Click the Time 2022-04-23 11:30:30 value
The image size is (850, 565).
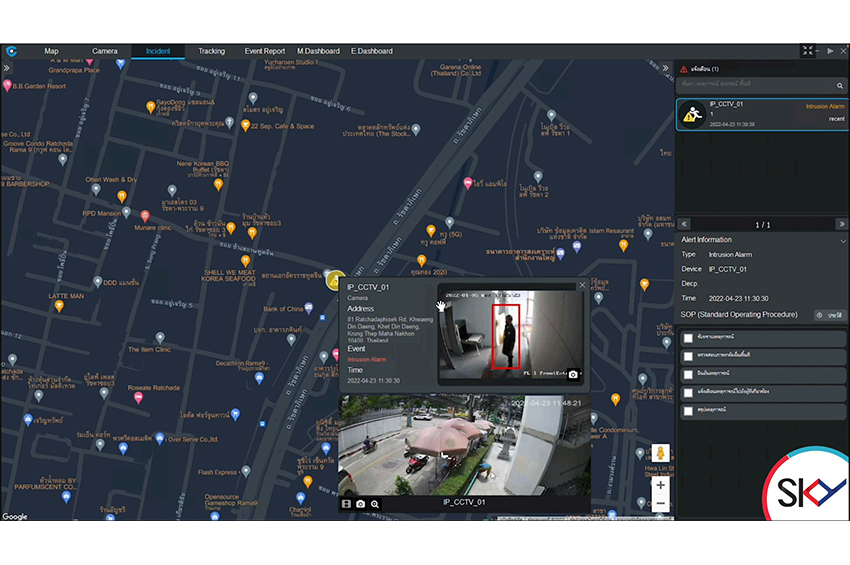pos(738,298)
